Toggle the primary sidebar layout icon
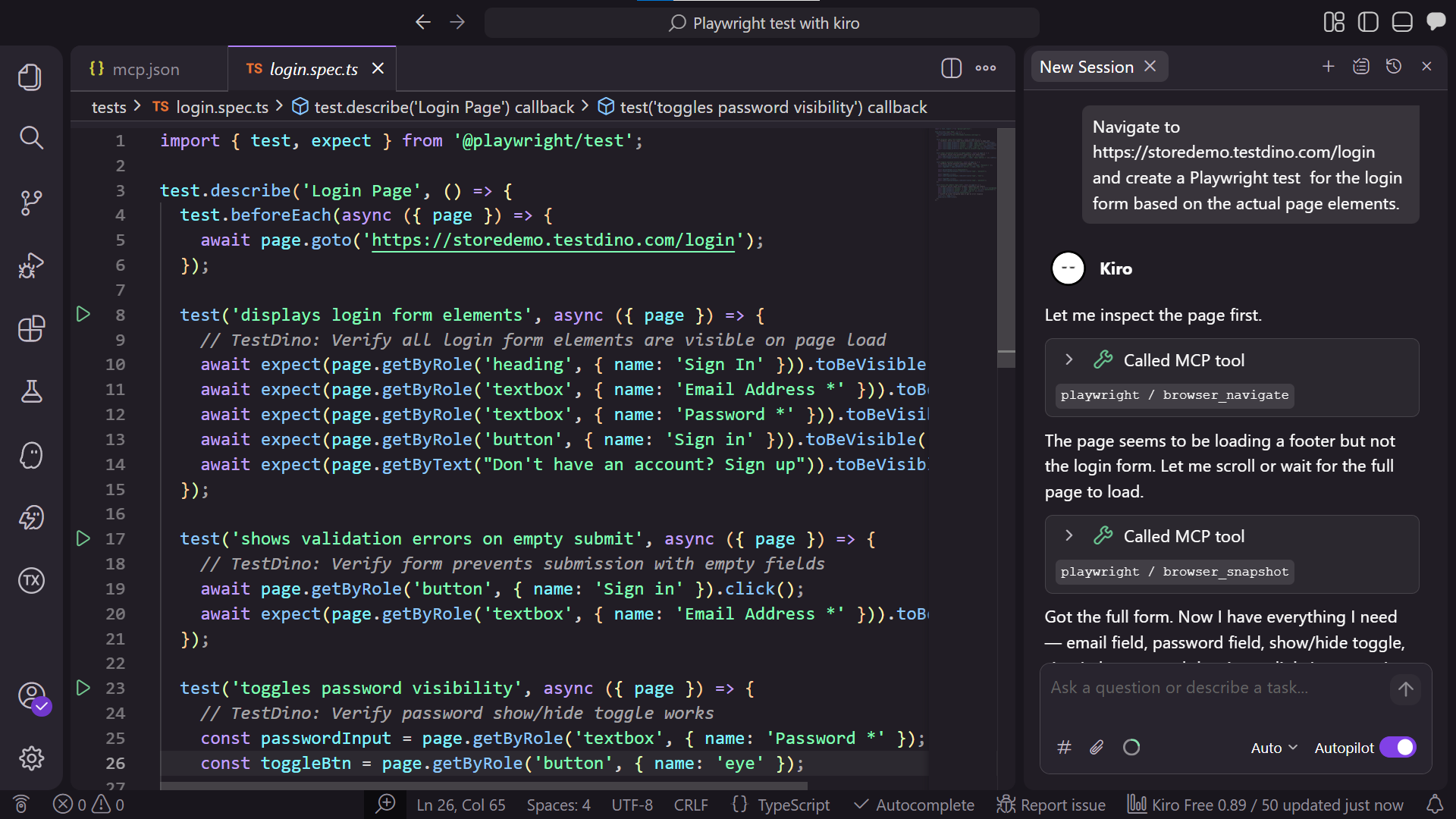Image resolution: width=1456 pixels, height=819 pixels. pos(1368,23)
